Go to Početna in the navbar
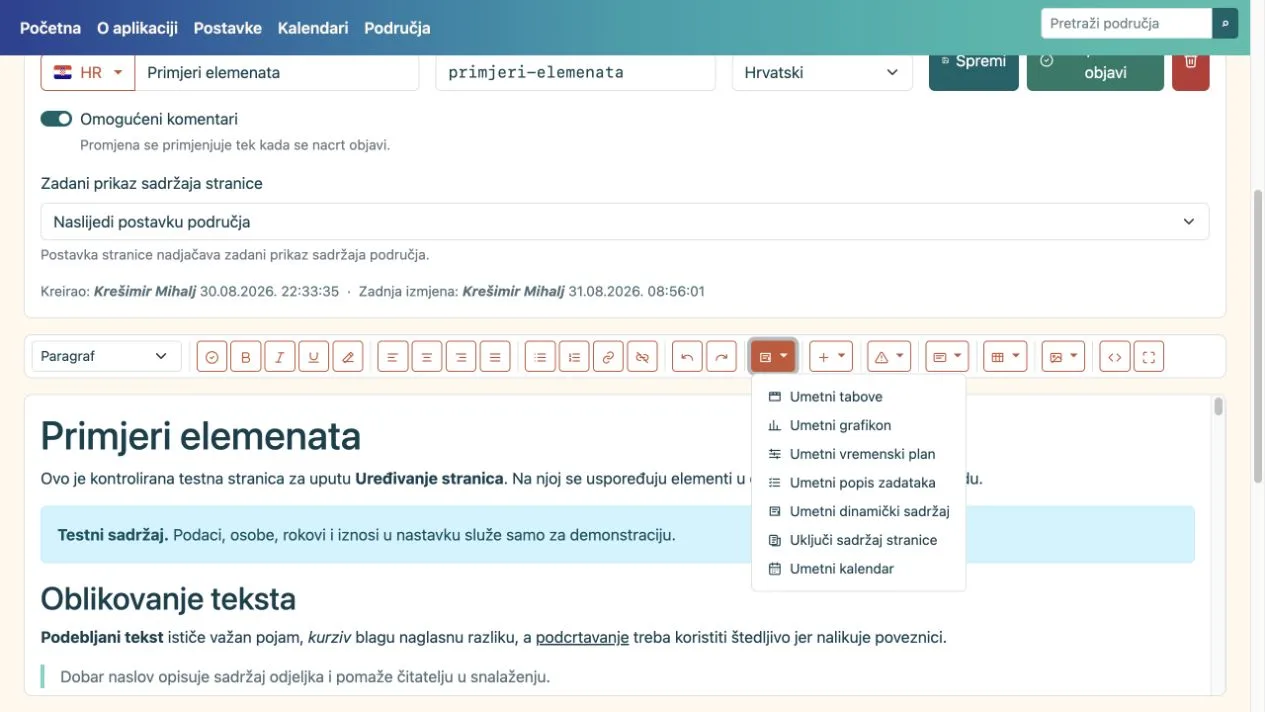Screen dimensions: 1265x712 50,28
